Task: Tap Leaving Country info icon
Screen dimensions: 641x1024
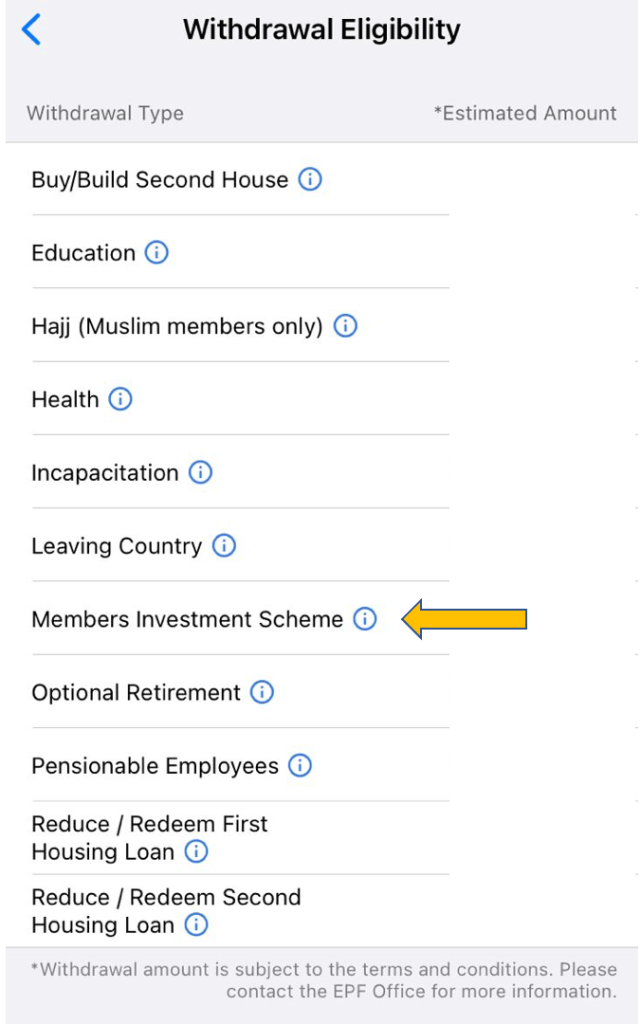Action: click(x=224, y=546)
